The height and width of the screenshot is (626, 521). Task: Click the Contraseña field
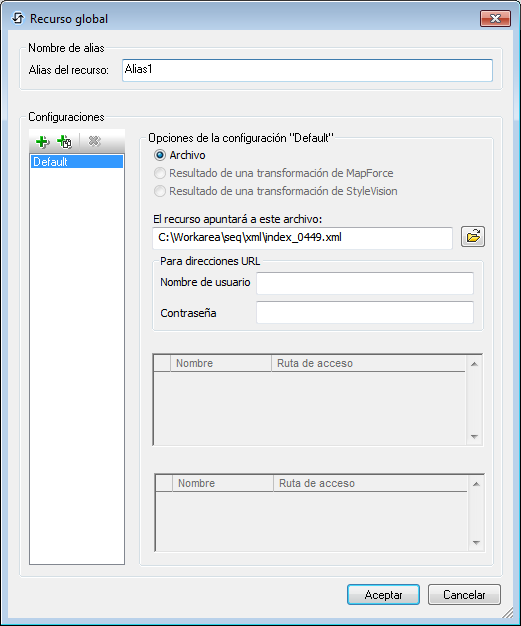point(365,312)
